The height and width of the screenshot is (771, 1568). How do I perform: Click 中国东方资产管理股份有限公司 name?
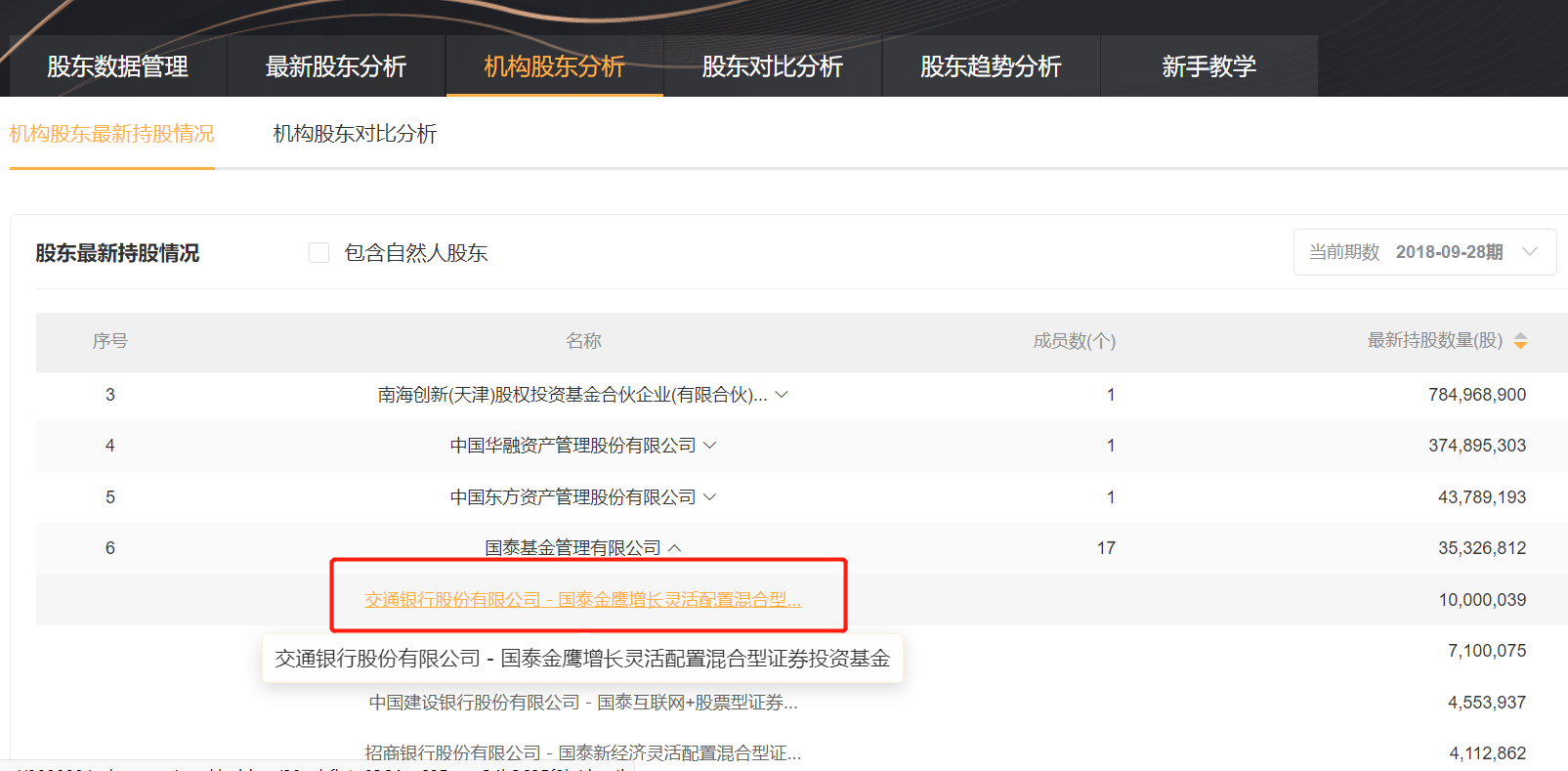tap(572, 497)
